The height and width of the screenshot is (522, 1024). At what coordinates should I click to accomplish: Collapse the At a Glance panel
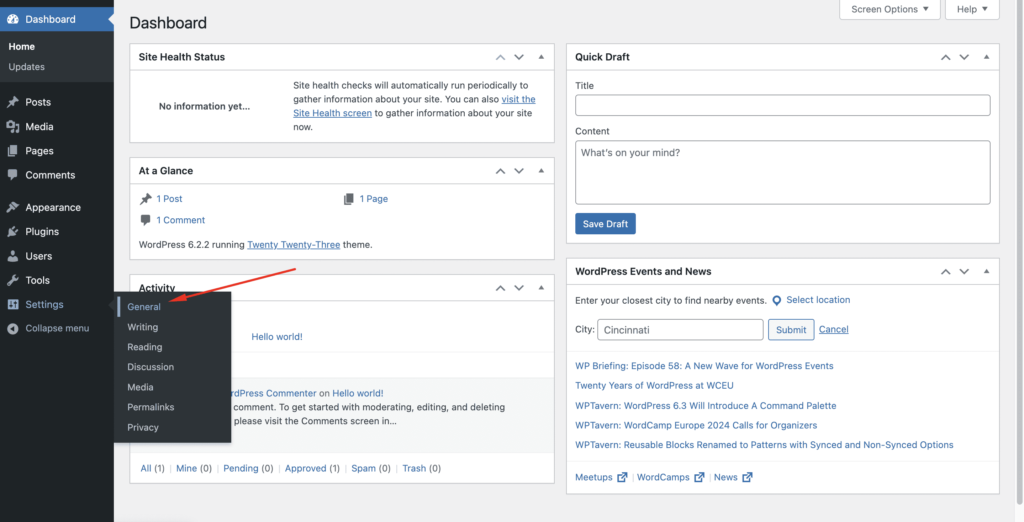[541, 171]
